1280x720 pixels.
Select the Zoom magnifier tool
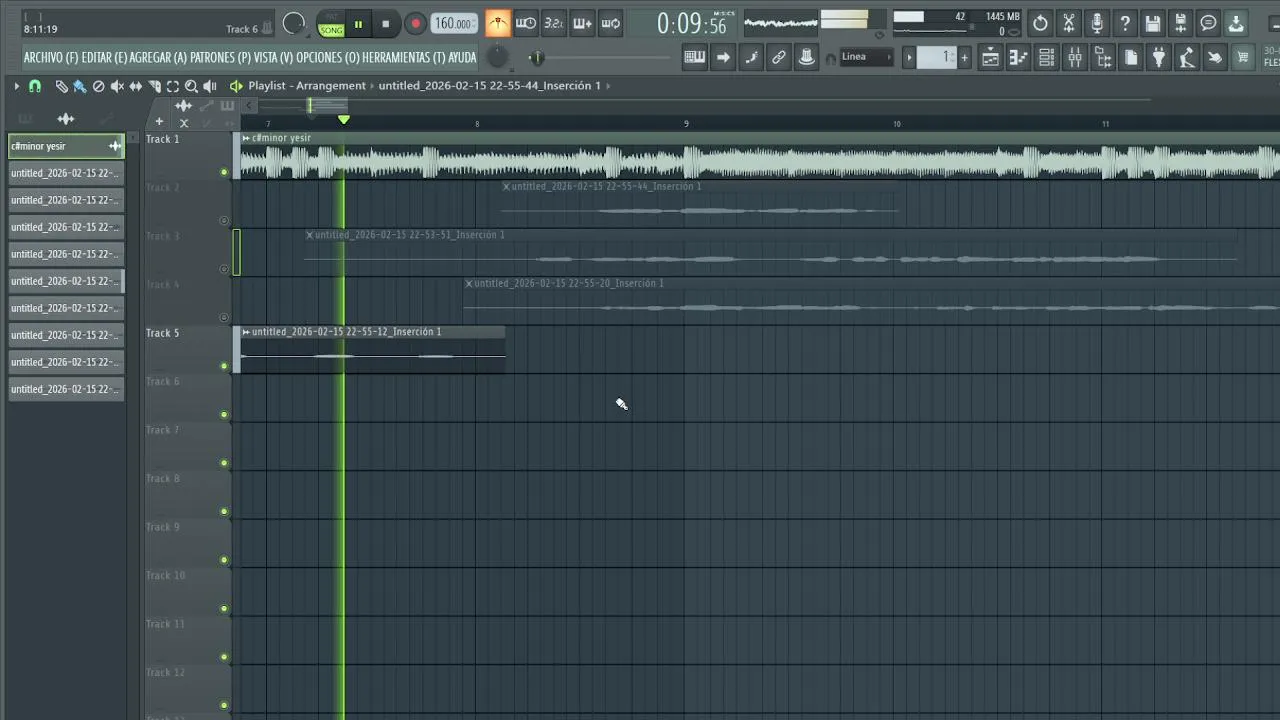(191, 86)
